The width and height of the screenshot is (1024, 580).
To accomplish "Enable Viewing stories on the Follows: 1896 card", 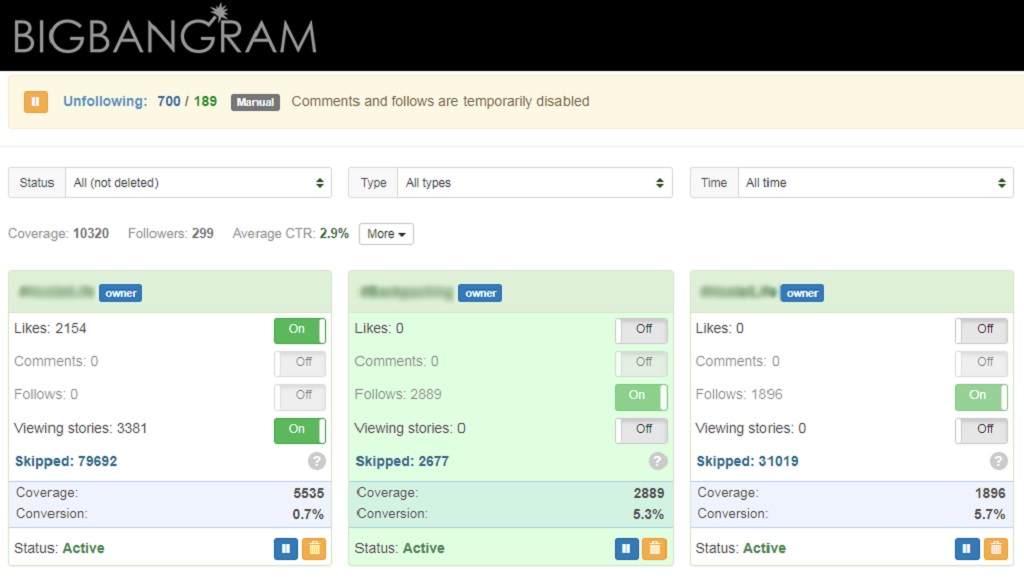I will (982, 430).
